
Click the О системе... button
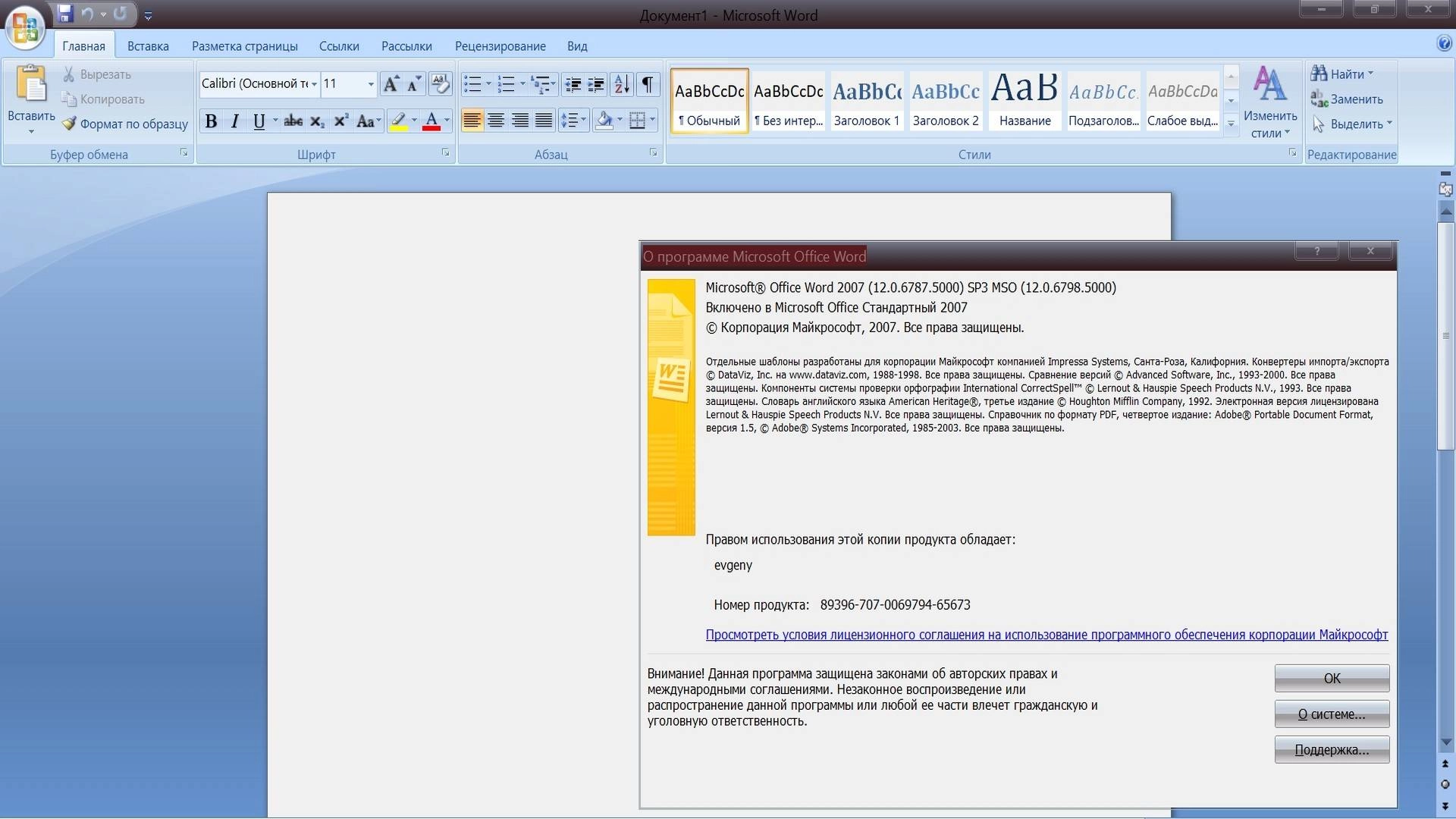click(1332, 714)
